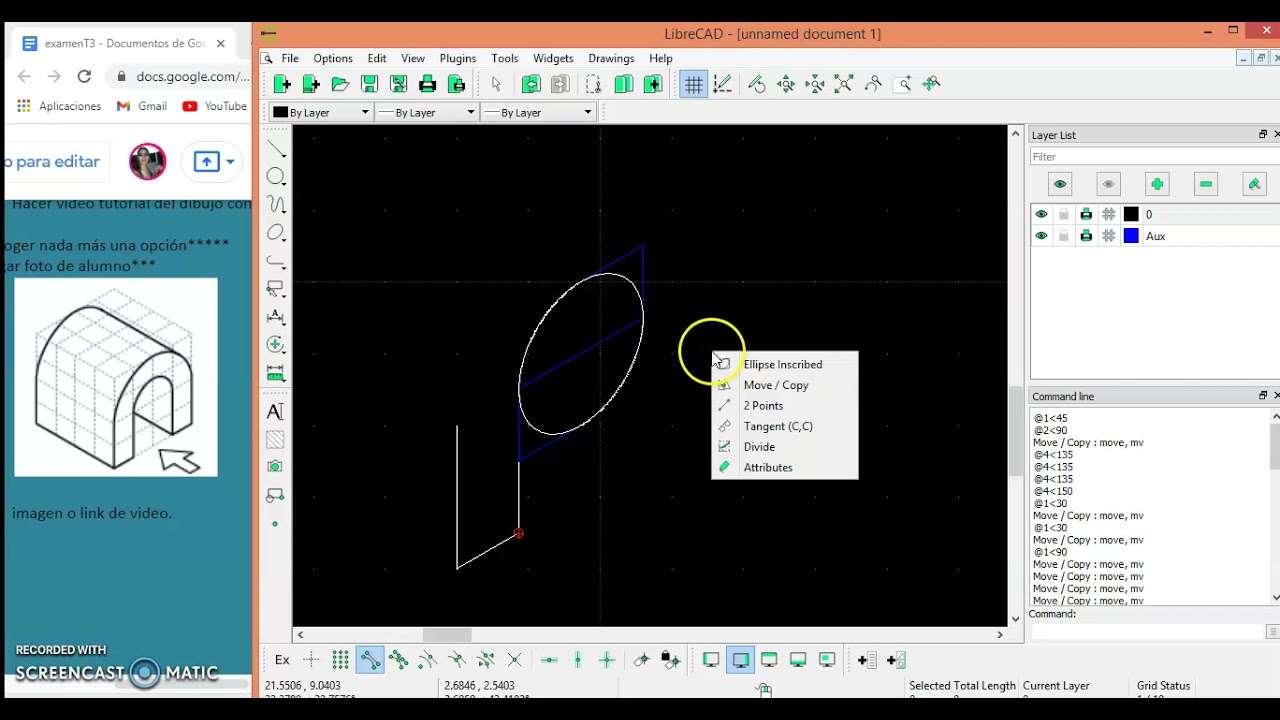The width and height of the screenshot is (1280, 720).
Task: Reload the browser page
Action: coord(84,76)
